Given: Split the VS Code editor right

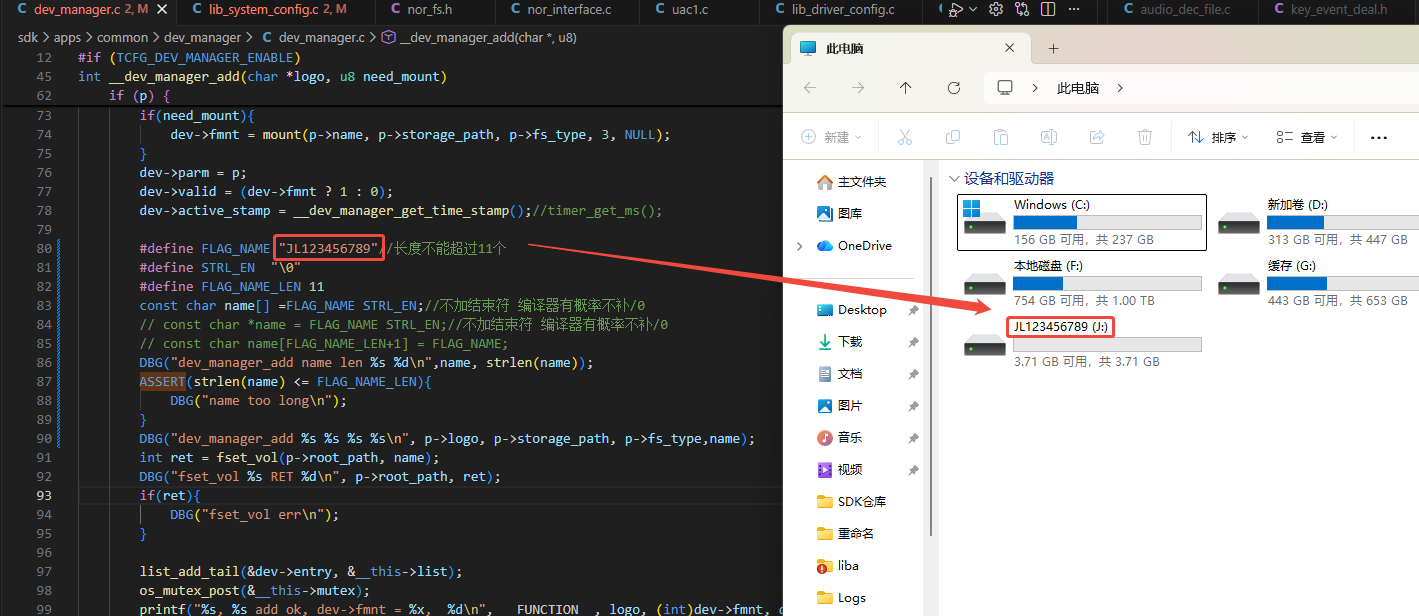Looking at the screenshot, I should point(1048,10).
